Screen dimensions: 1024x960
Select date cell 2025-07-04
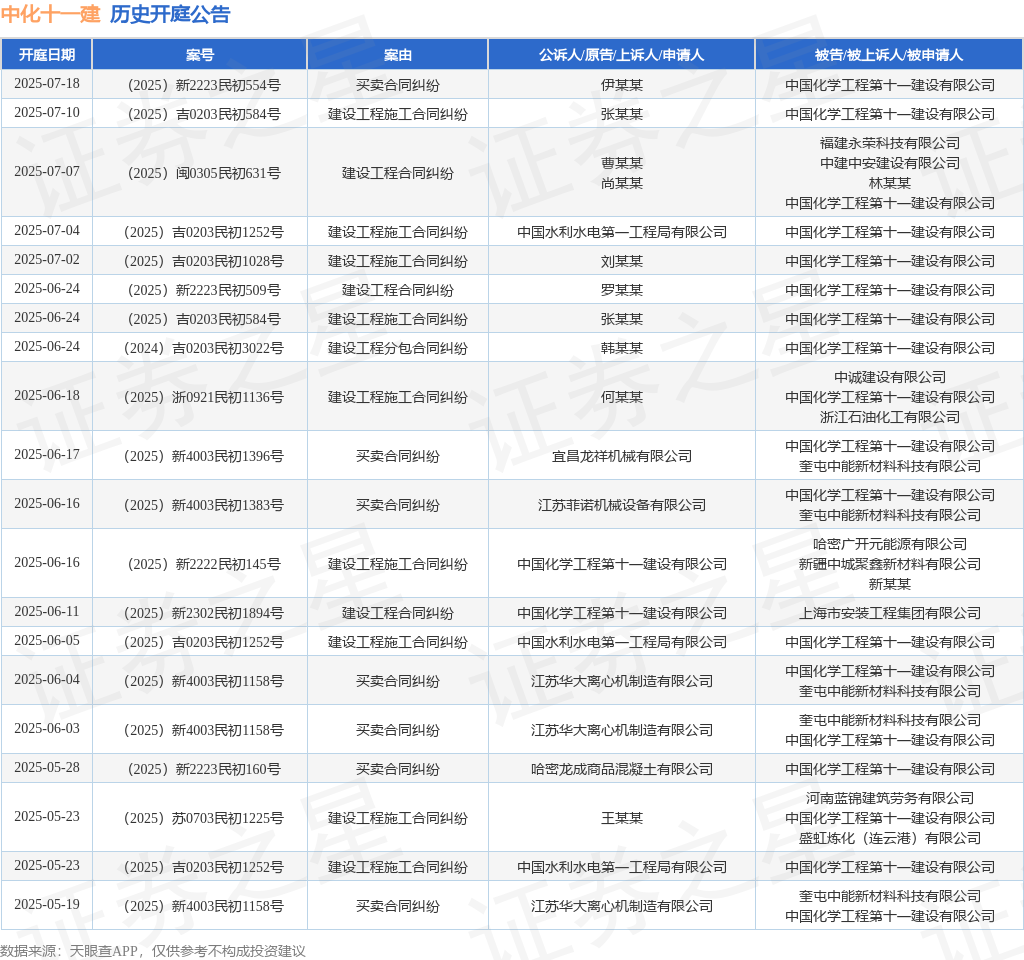coord(47,231)
